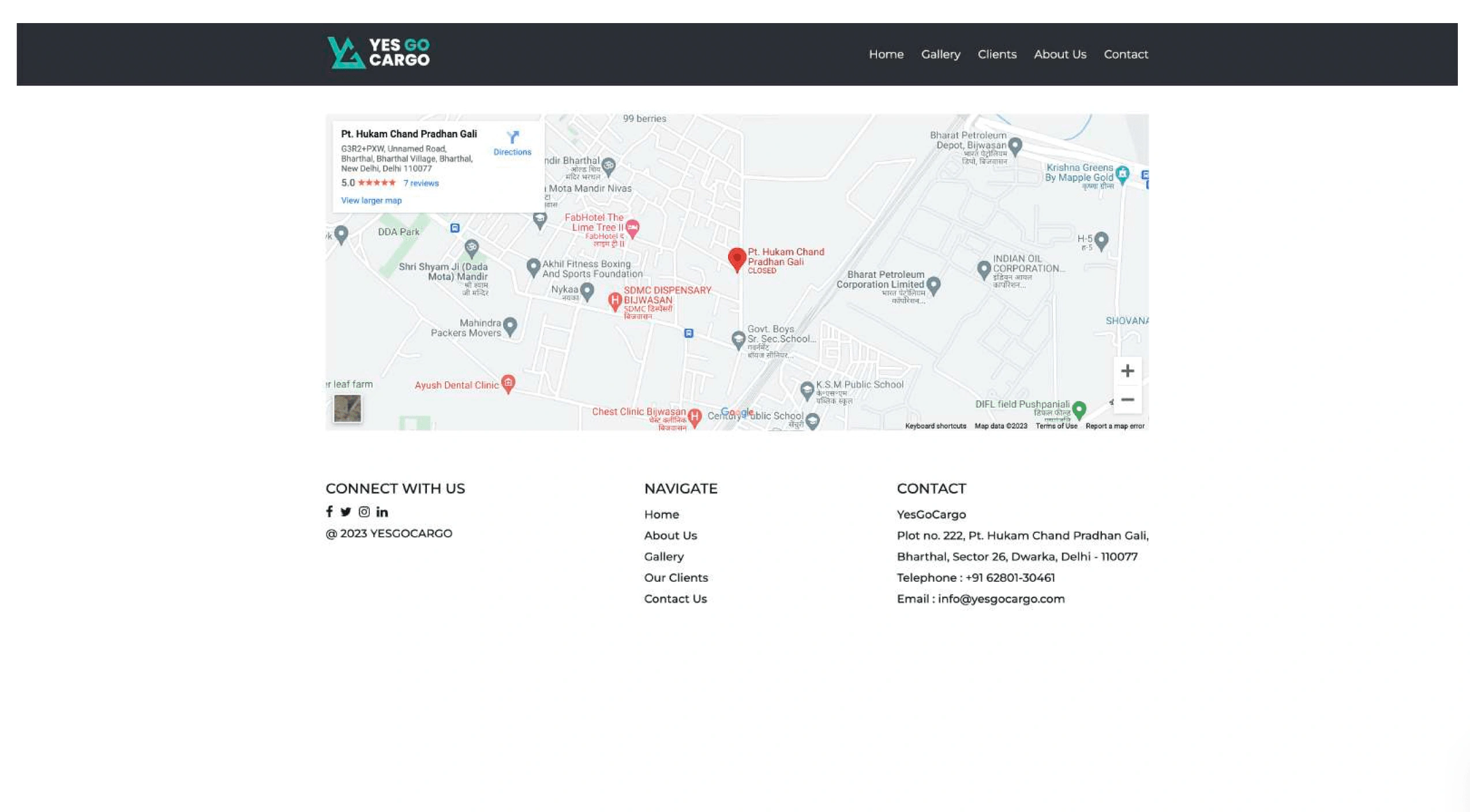Open Gallery in the top navigation

(x=940, y=54)
